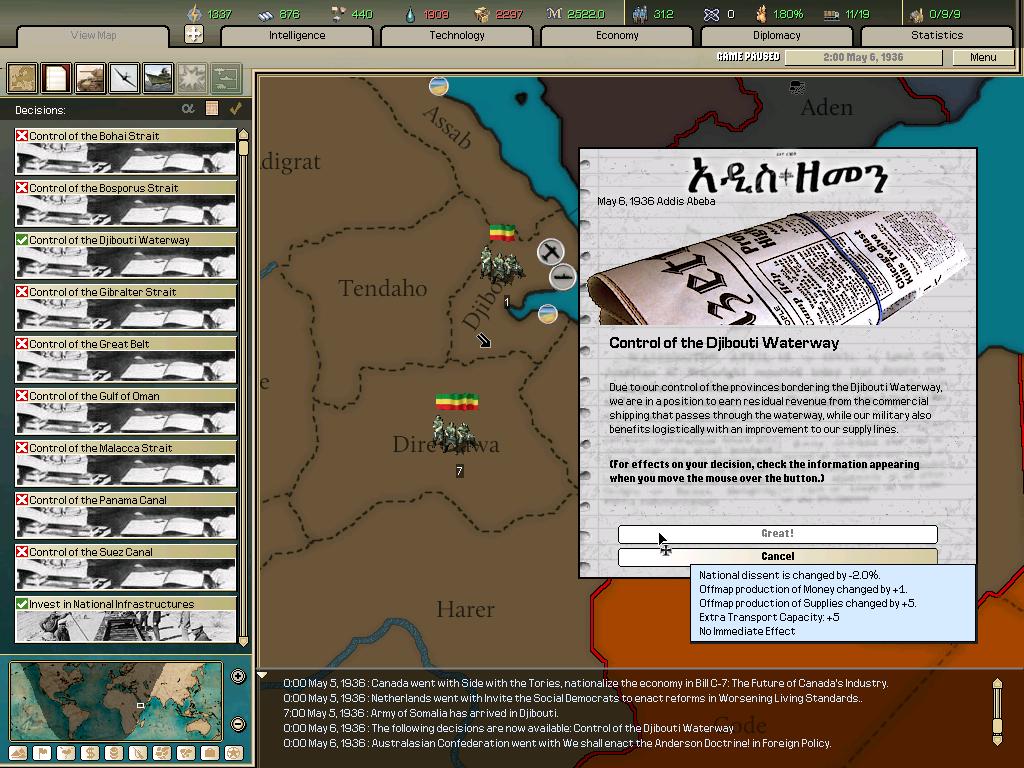Click the metal bars resource icon
1024x768 pixels.
click(x=265, y=14)
